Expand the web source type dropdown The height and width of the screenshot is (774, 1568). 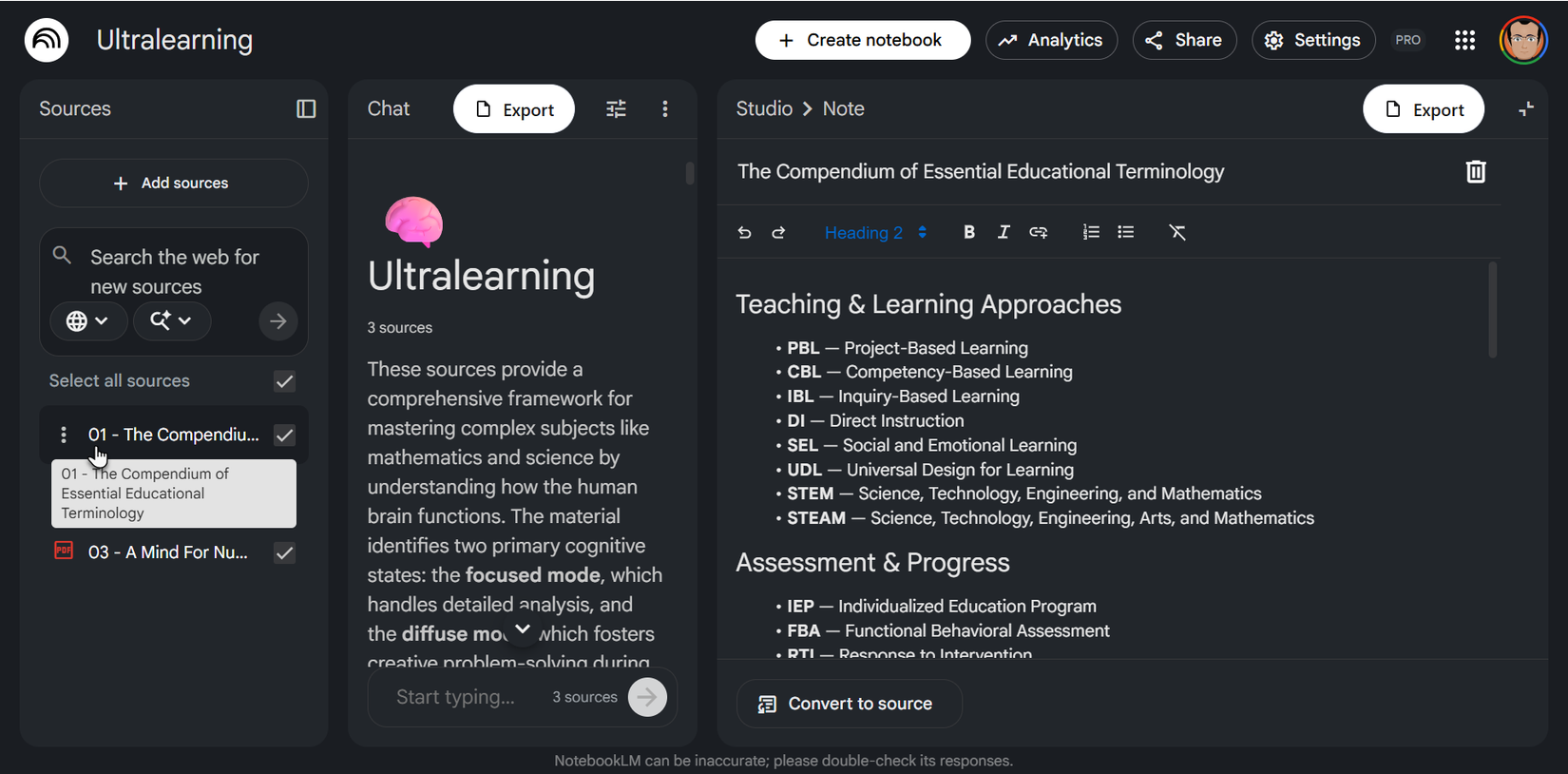(x=86, y=321)
